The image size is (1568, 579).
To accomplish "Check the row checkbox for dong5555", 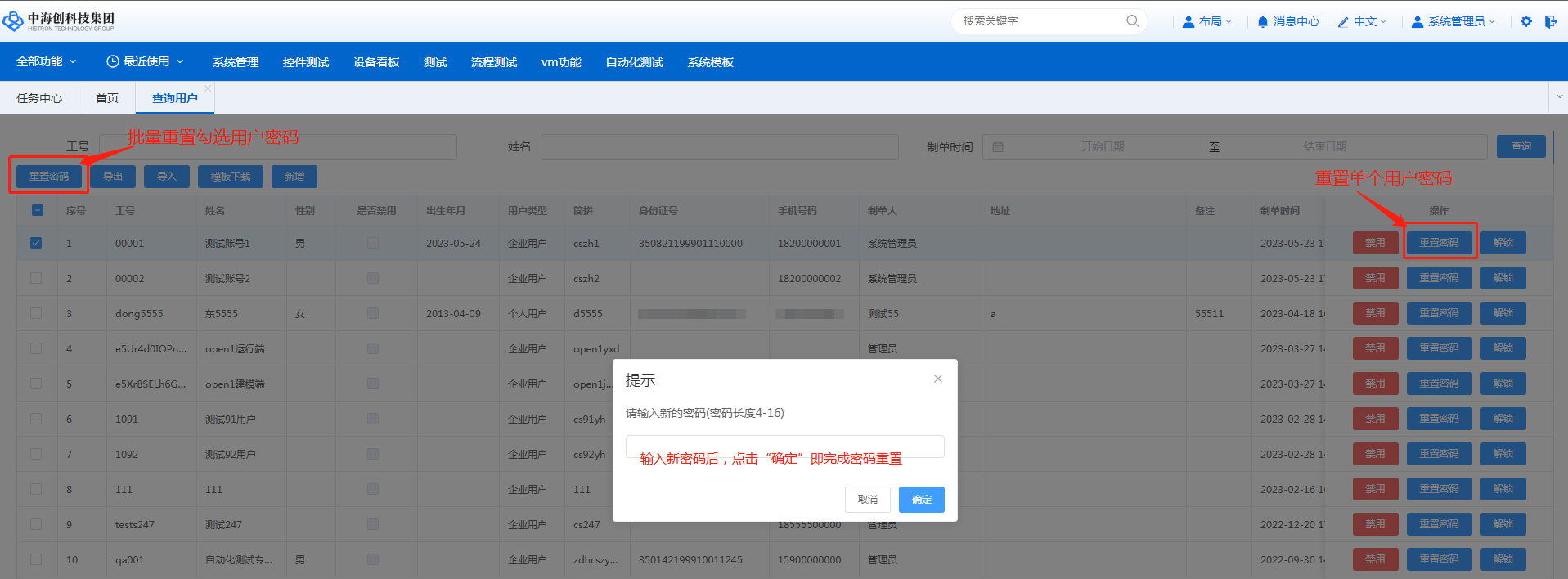I will pos(36,313).
